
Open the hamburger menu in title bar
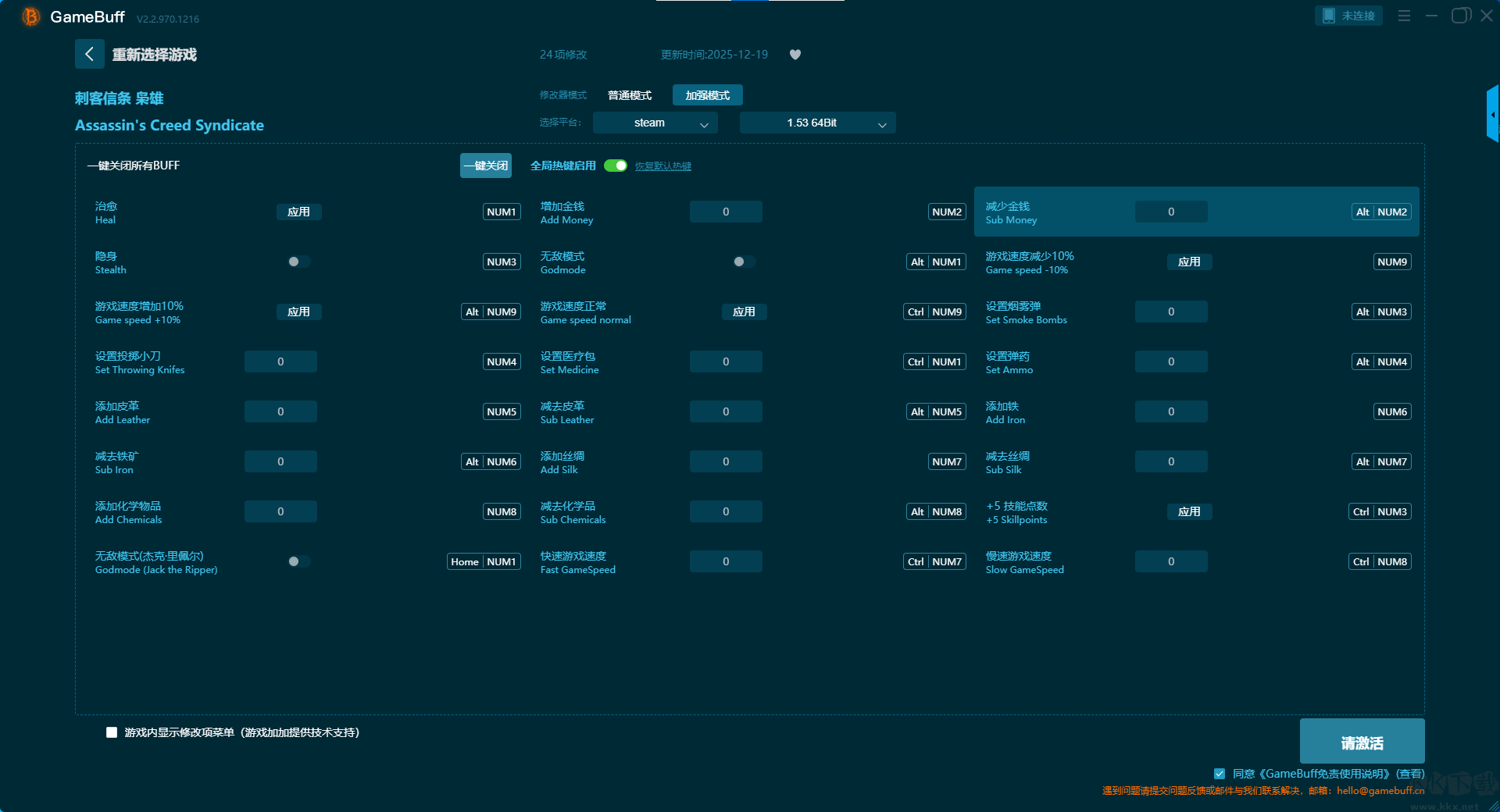coord(1404,16)
